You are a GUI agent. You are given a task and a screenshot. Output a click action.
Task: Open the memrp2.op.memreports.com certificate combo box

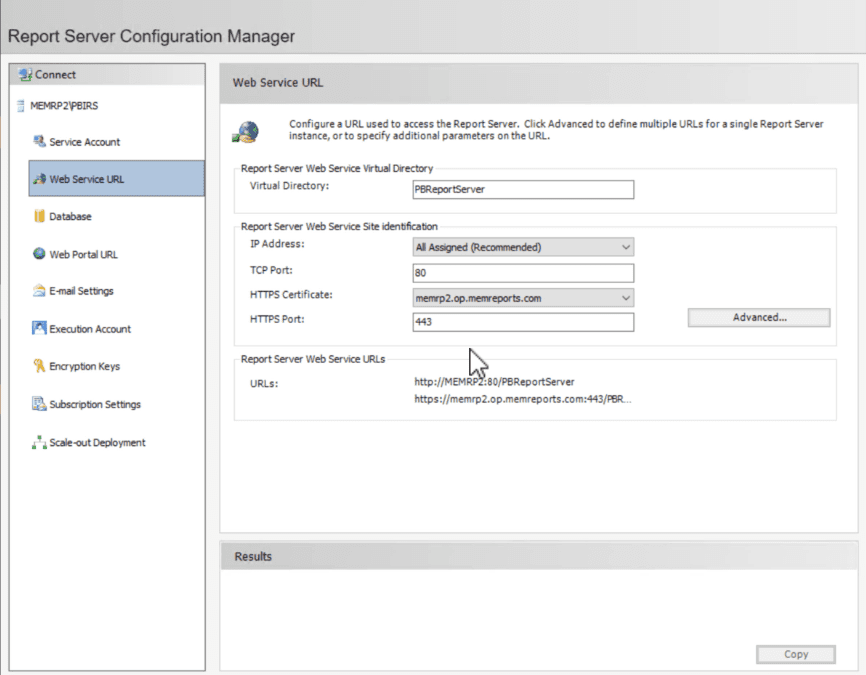click(x=523, y=298)
